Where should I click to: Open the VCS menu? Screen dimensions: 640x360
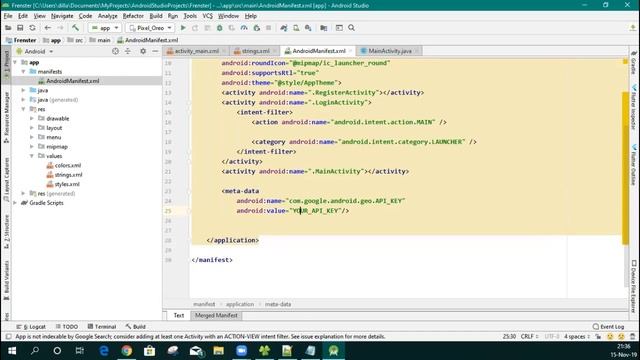coord(207,16)
